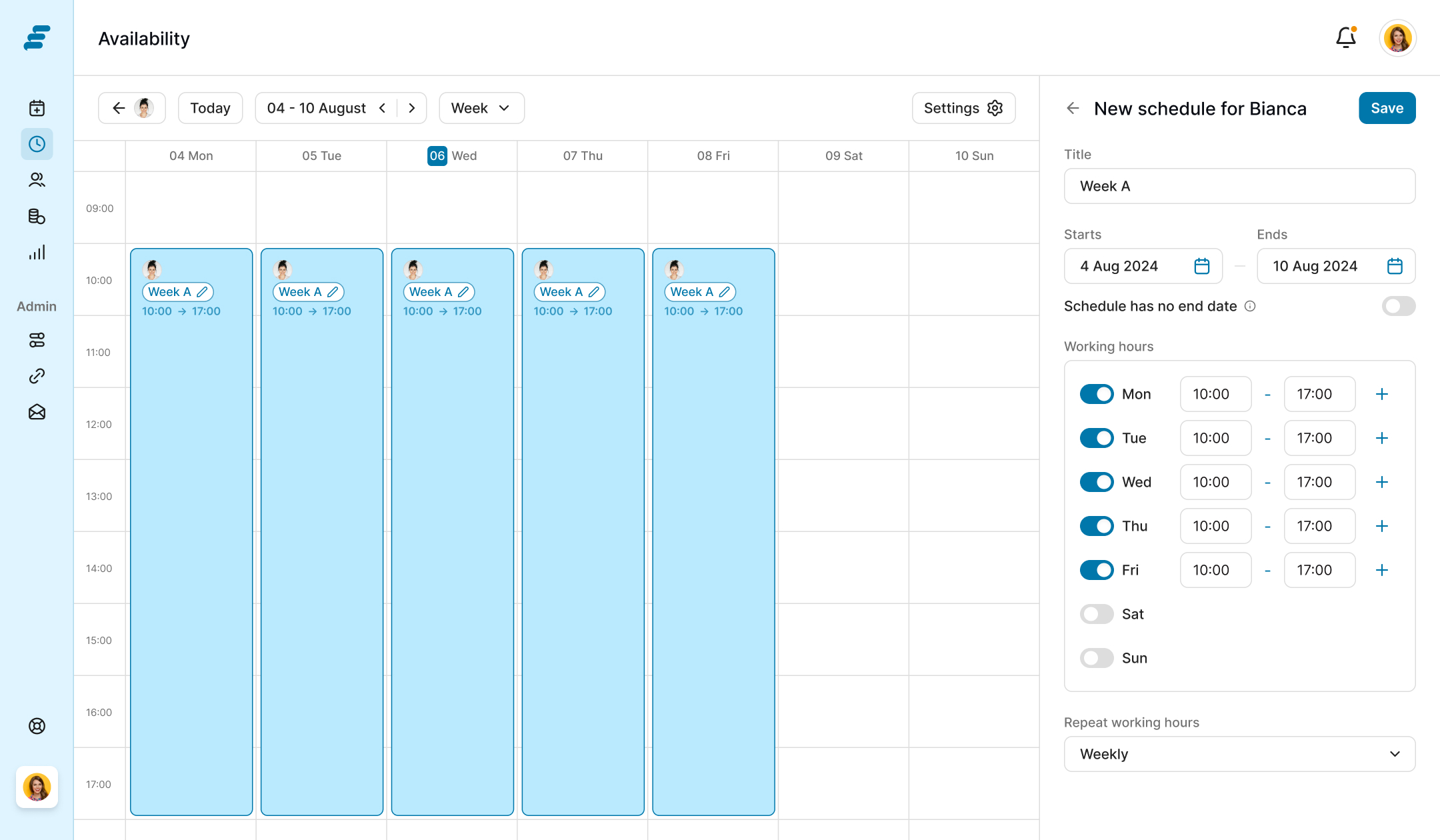Open the bar chart reports icon
Image resolution: width=1440 pixels, height=840 pixels.
tap(37, 252)
